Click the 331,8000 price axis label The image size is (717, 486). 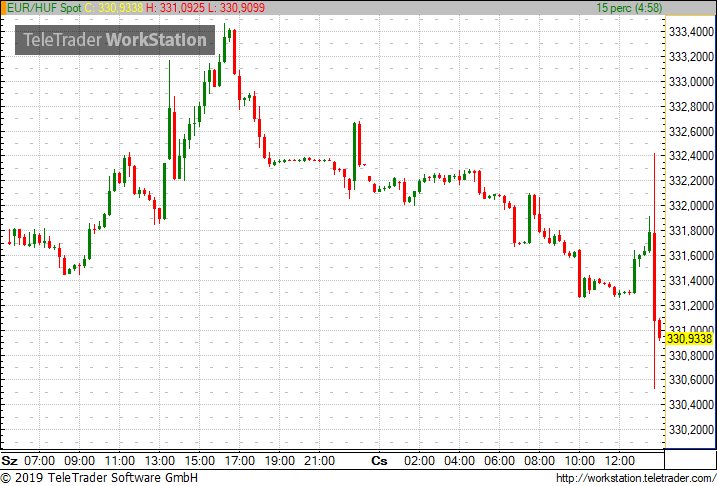[x=691, y=231]
